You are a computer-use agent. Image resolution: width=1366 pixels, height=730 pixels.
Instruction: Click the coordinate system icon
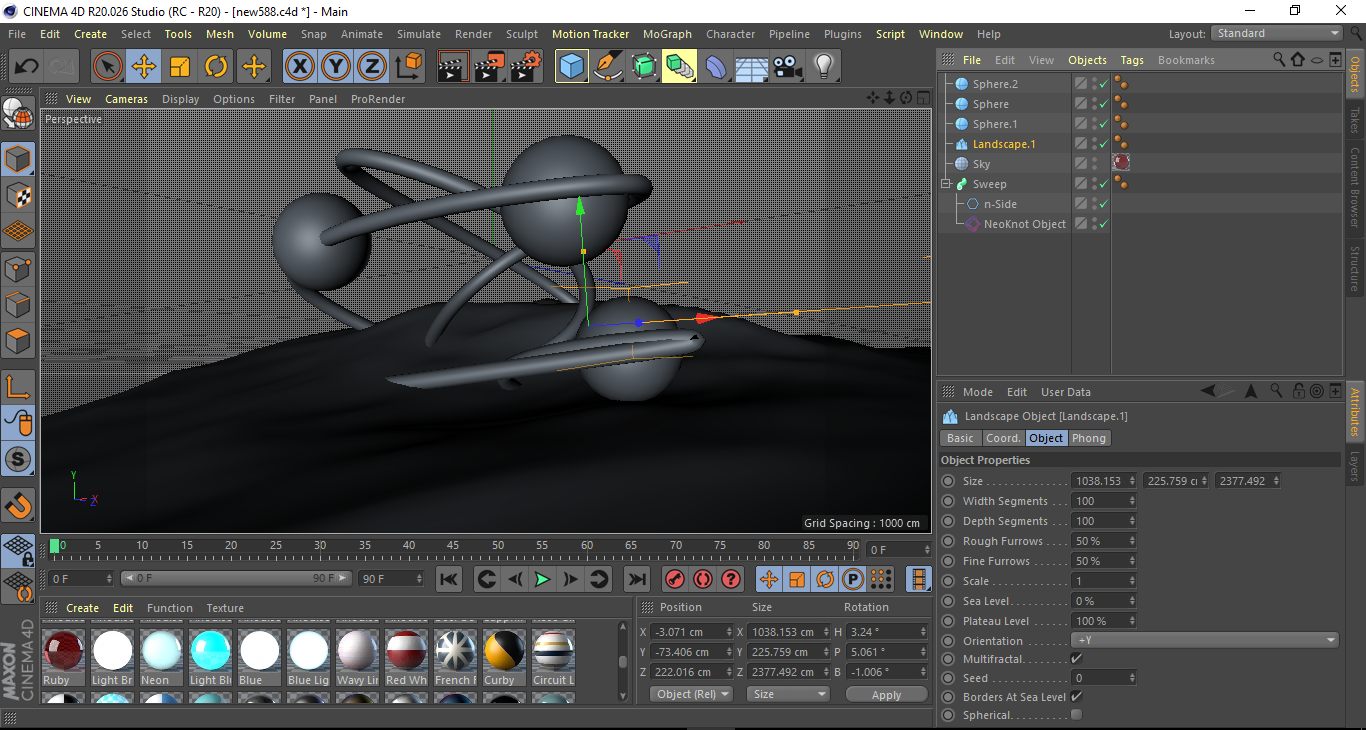(409, 67)
